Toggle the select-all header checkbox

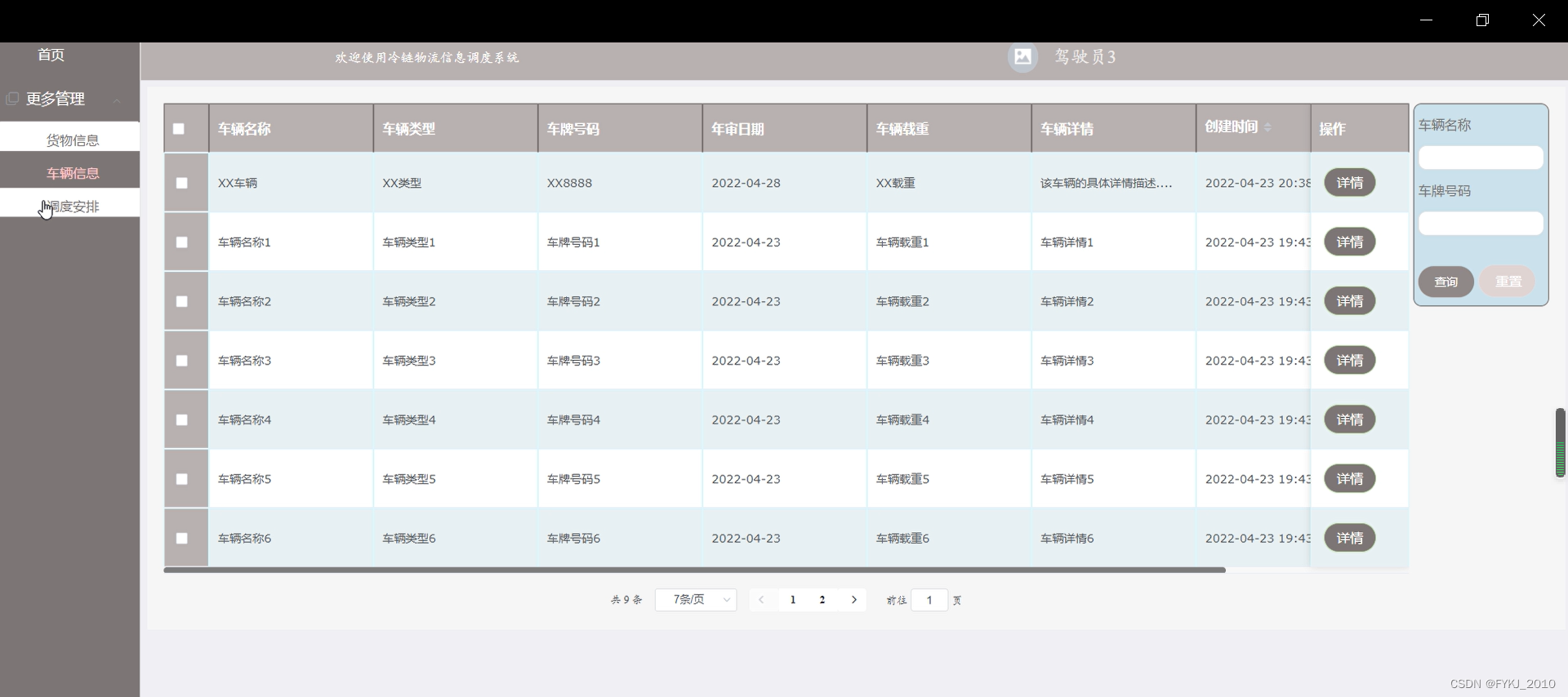(179, 128)
